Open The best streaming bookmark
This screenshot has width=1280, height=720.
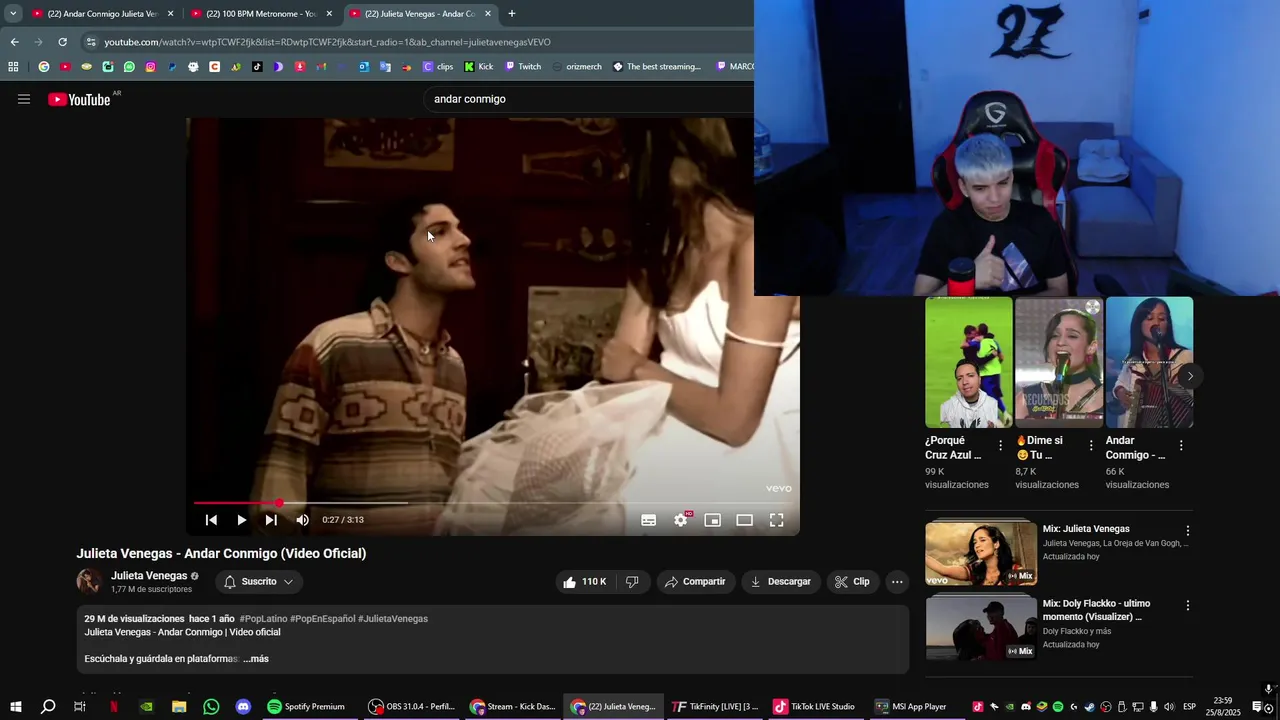tap(657, 67)
